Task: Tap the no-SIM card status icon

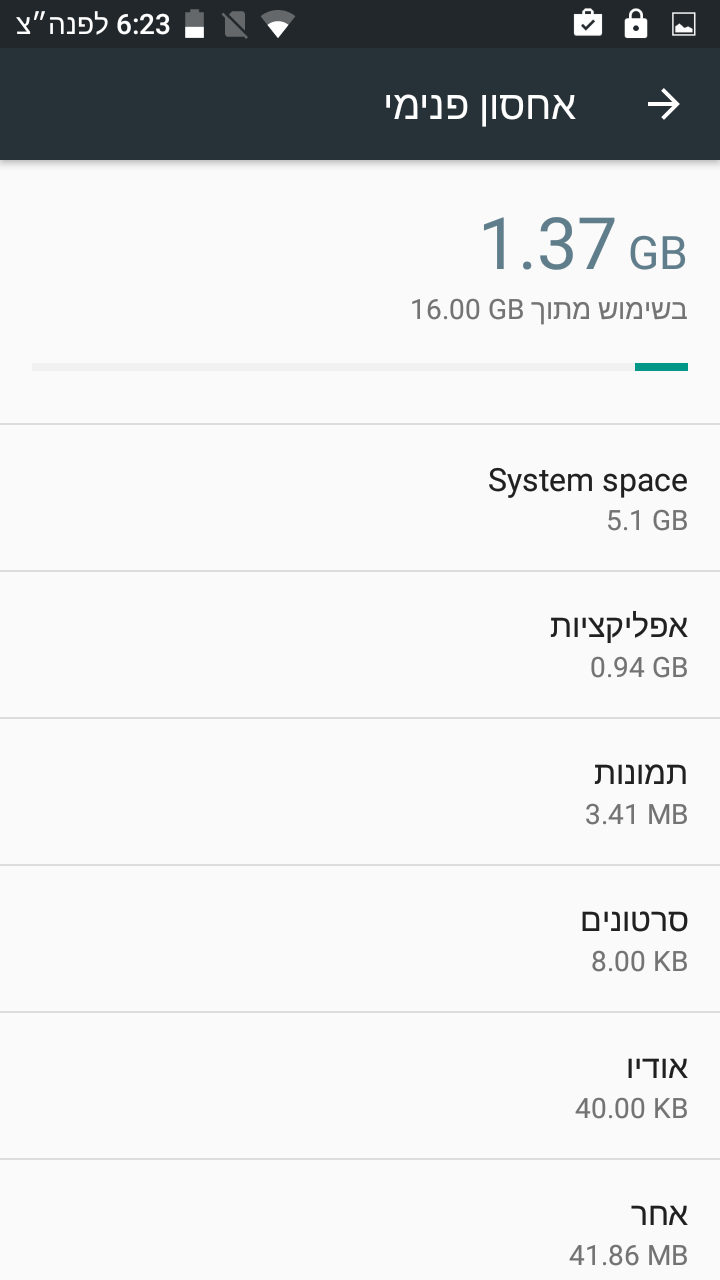Action: click(x=235, y=25)
